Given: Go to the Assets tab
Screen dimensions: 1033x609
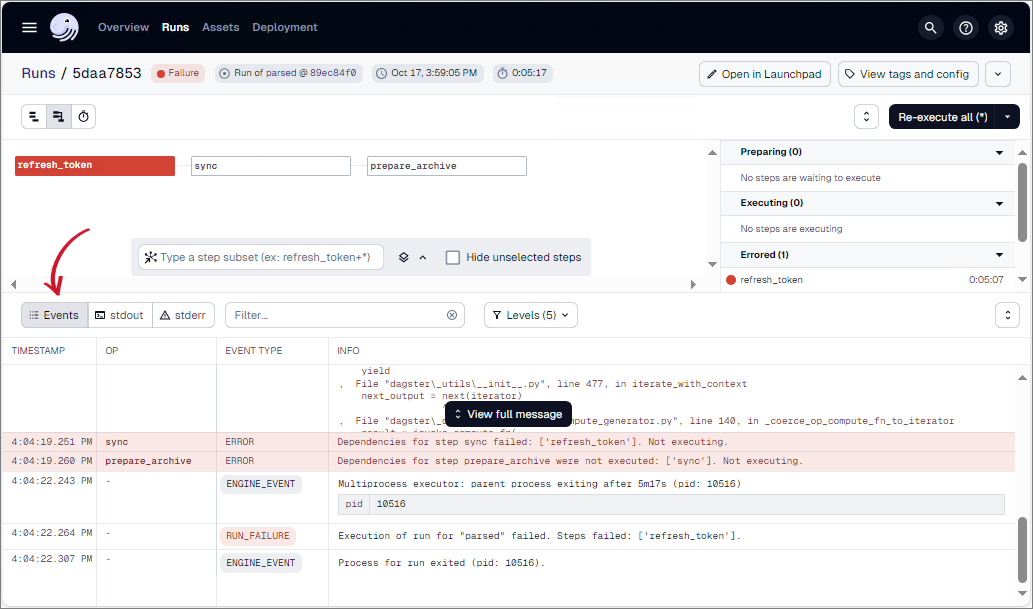Looking at the screenshot, I should point(220,27).
